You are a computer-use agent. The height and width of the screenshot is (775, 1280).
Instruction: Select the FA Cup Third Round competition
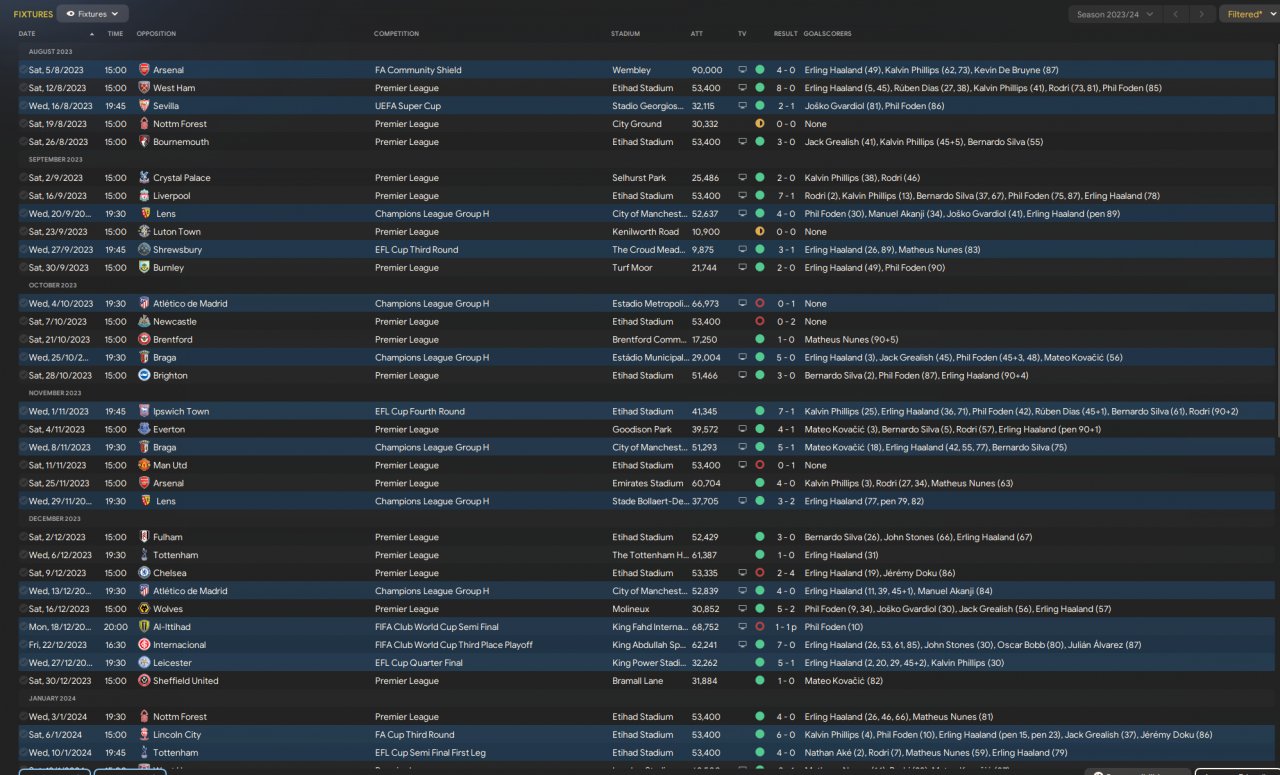pyautogui.click(x=415, y=736)
